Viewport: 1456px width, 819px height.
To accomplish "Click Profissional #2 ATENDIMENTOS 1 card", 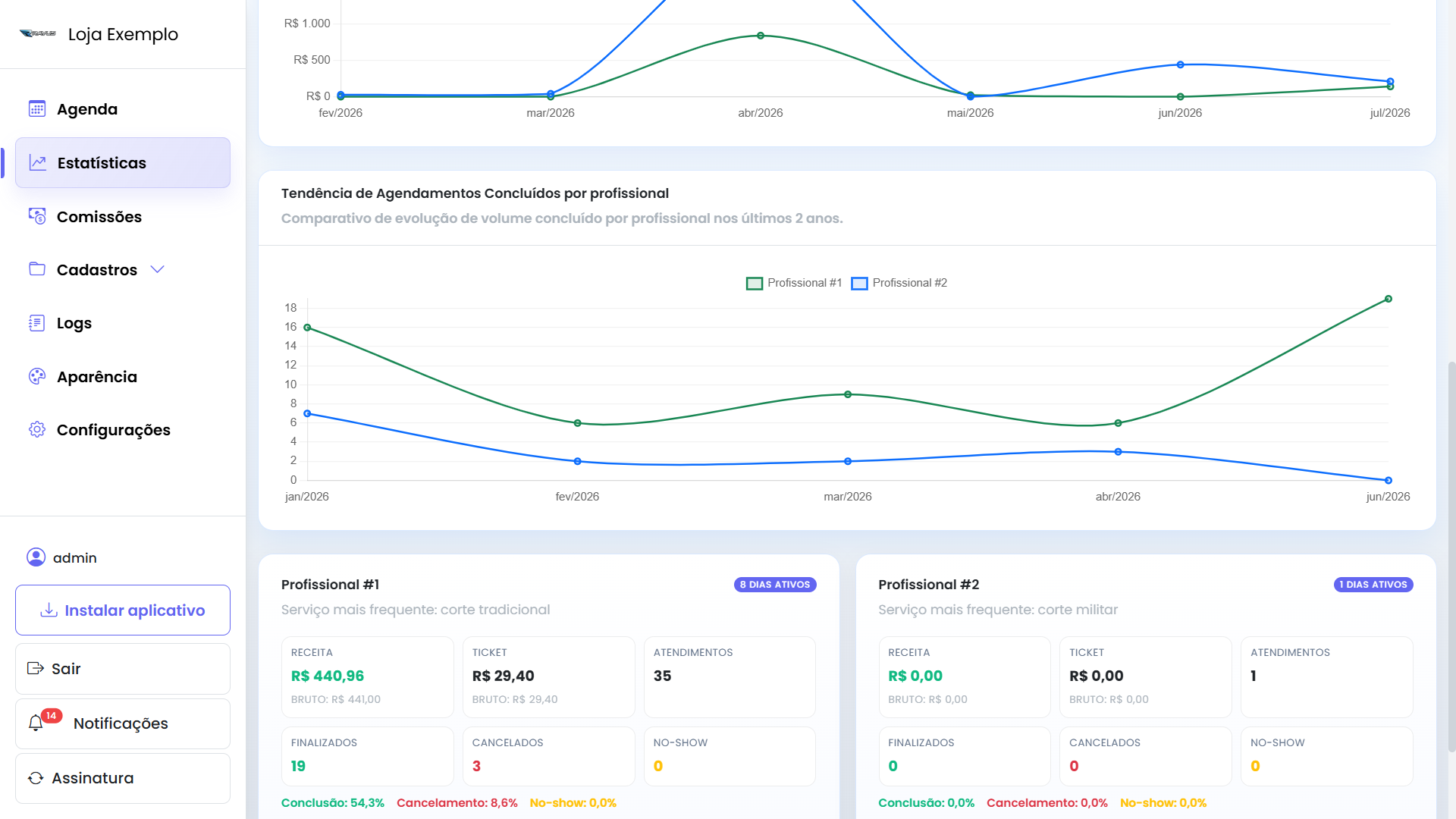I will pos(1327,676).
